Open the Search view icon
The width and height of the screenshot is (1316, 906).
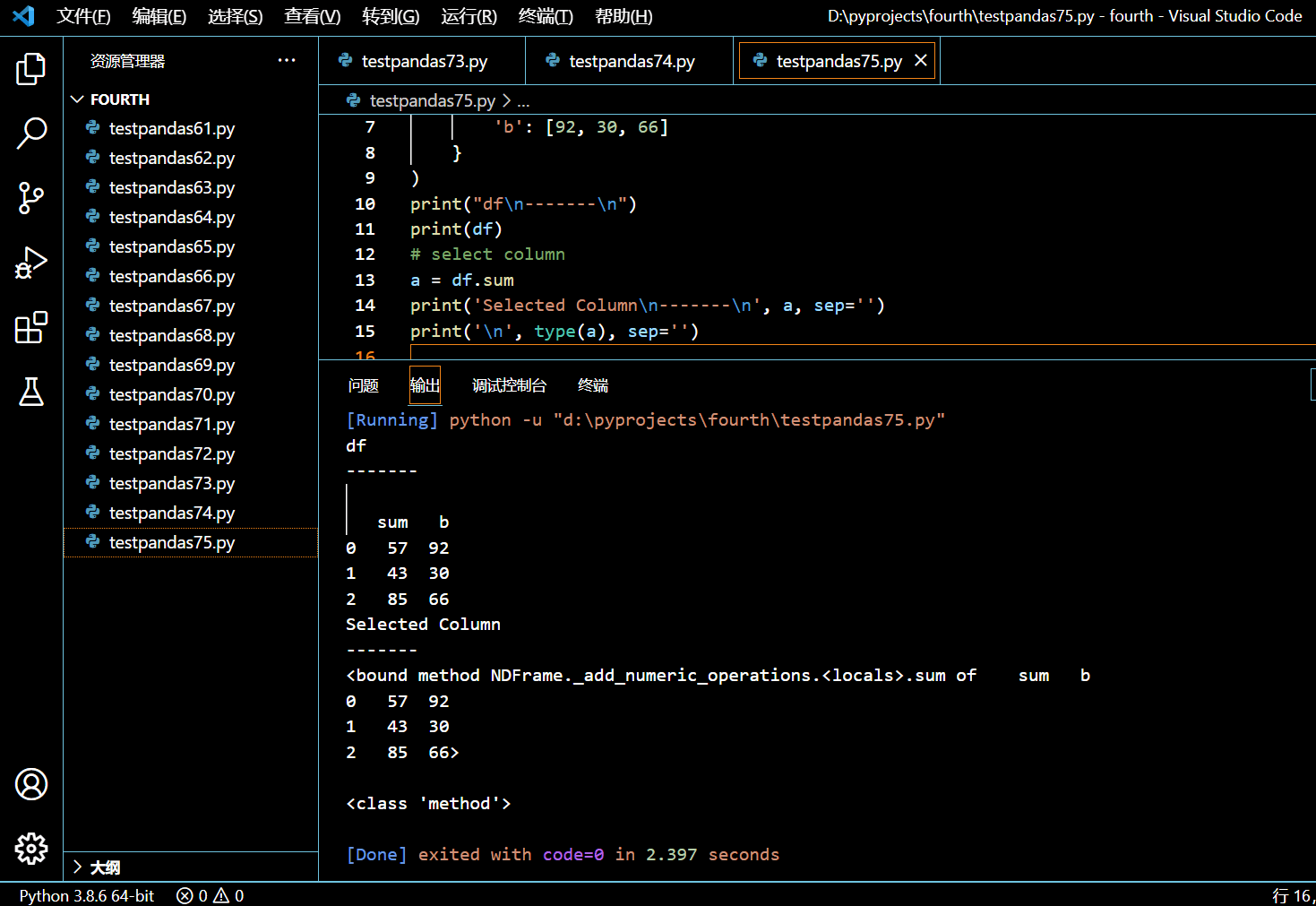tap(31, 133)
